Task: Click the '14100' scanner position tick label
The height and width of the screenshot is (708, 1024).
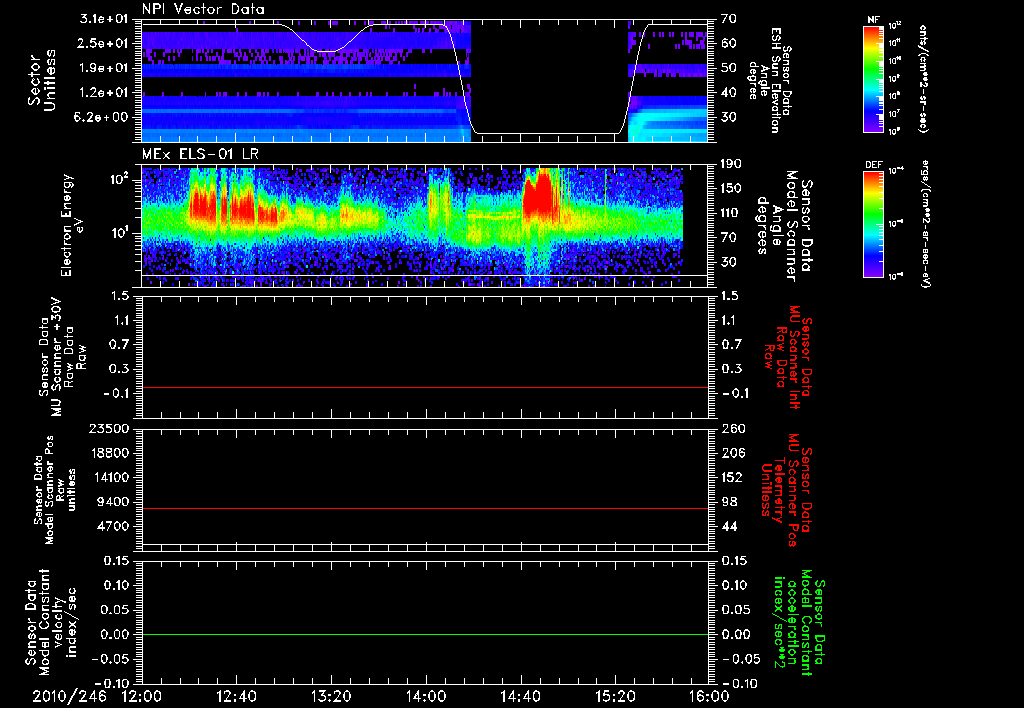Action: click(x=109, y=477)
